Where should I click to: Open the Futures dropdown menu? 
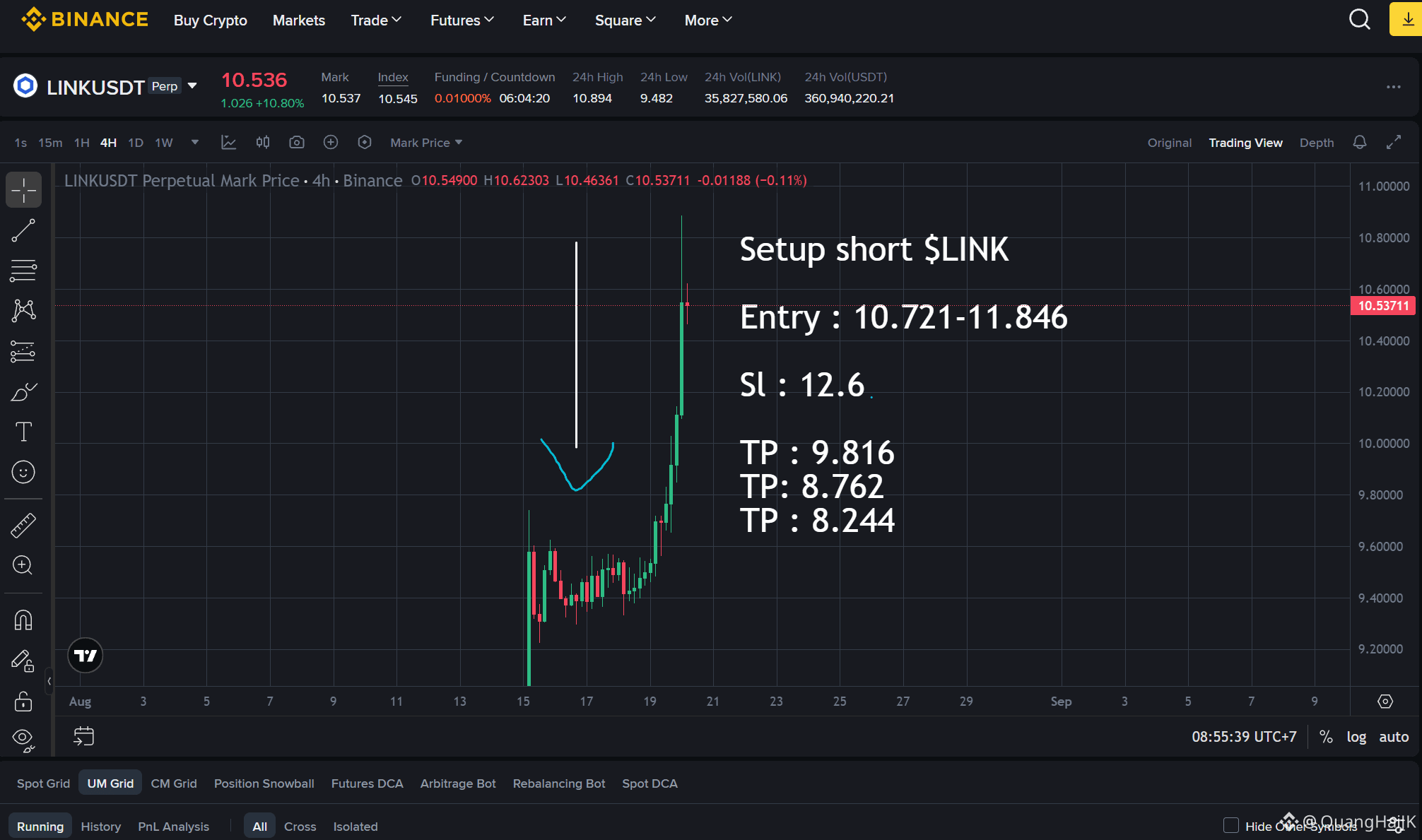point(462,20)
